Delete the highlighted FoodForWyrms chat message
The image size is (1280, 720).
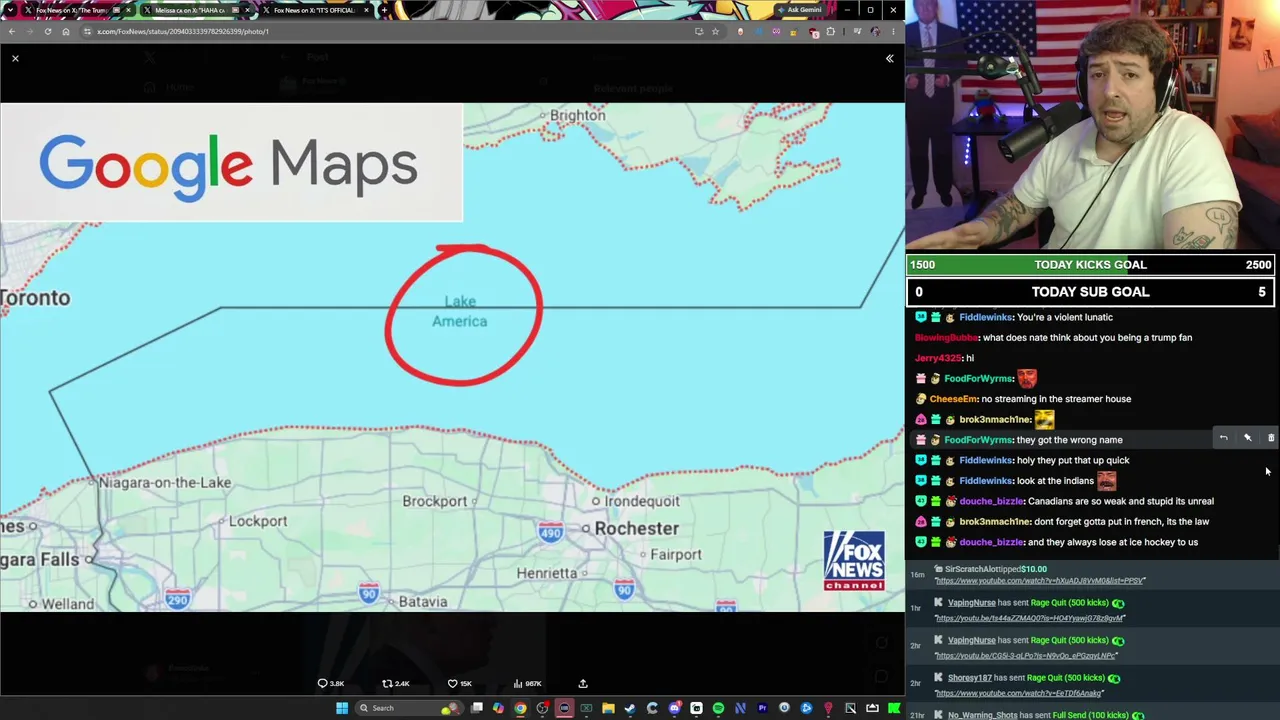point(1271,438)
